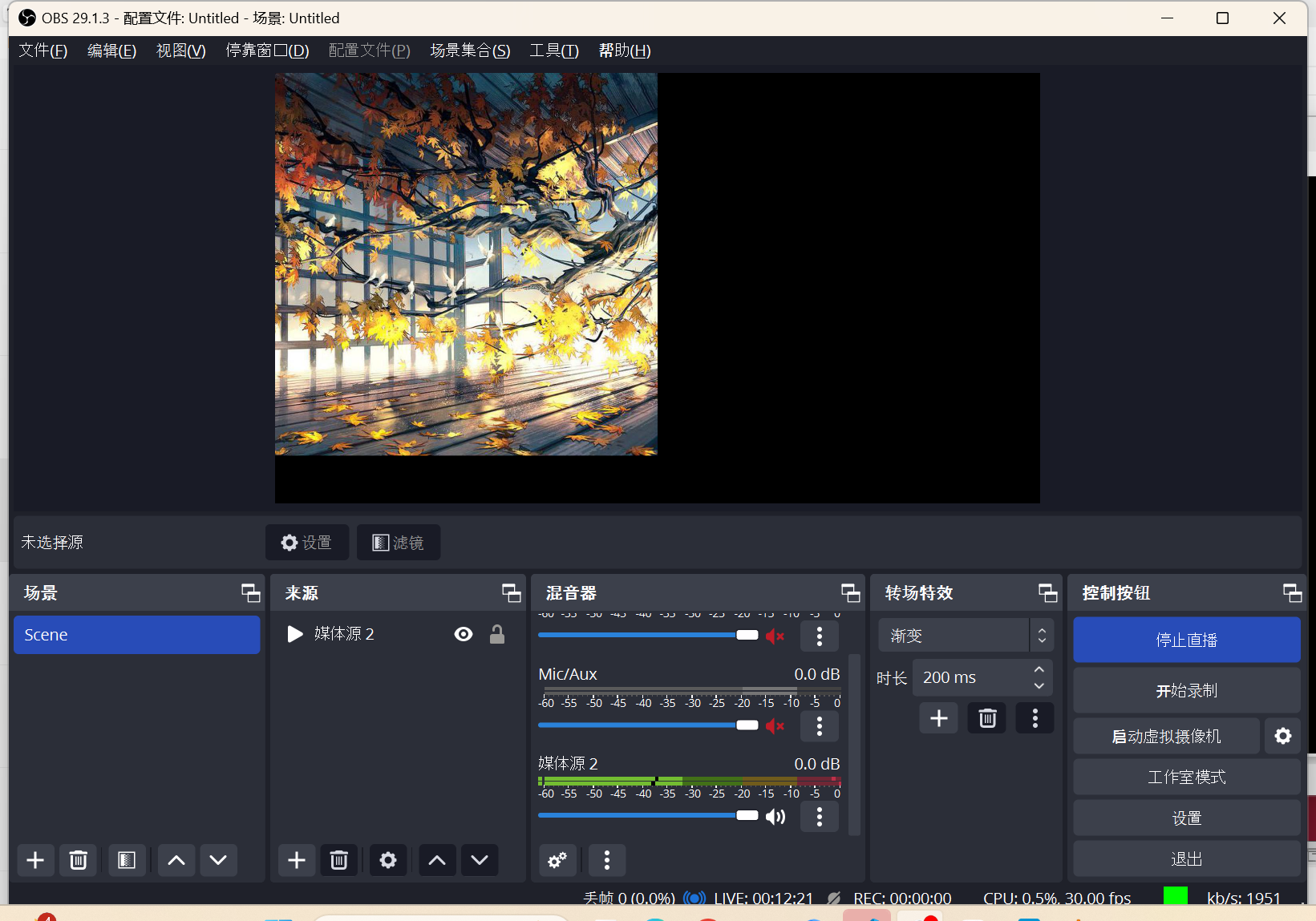Open the 停靠窗口(D) menu
This screenshot has width=1316, height=921.
(267, 50)
